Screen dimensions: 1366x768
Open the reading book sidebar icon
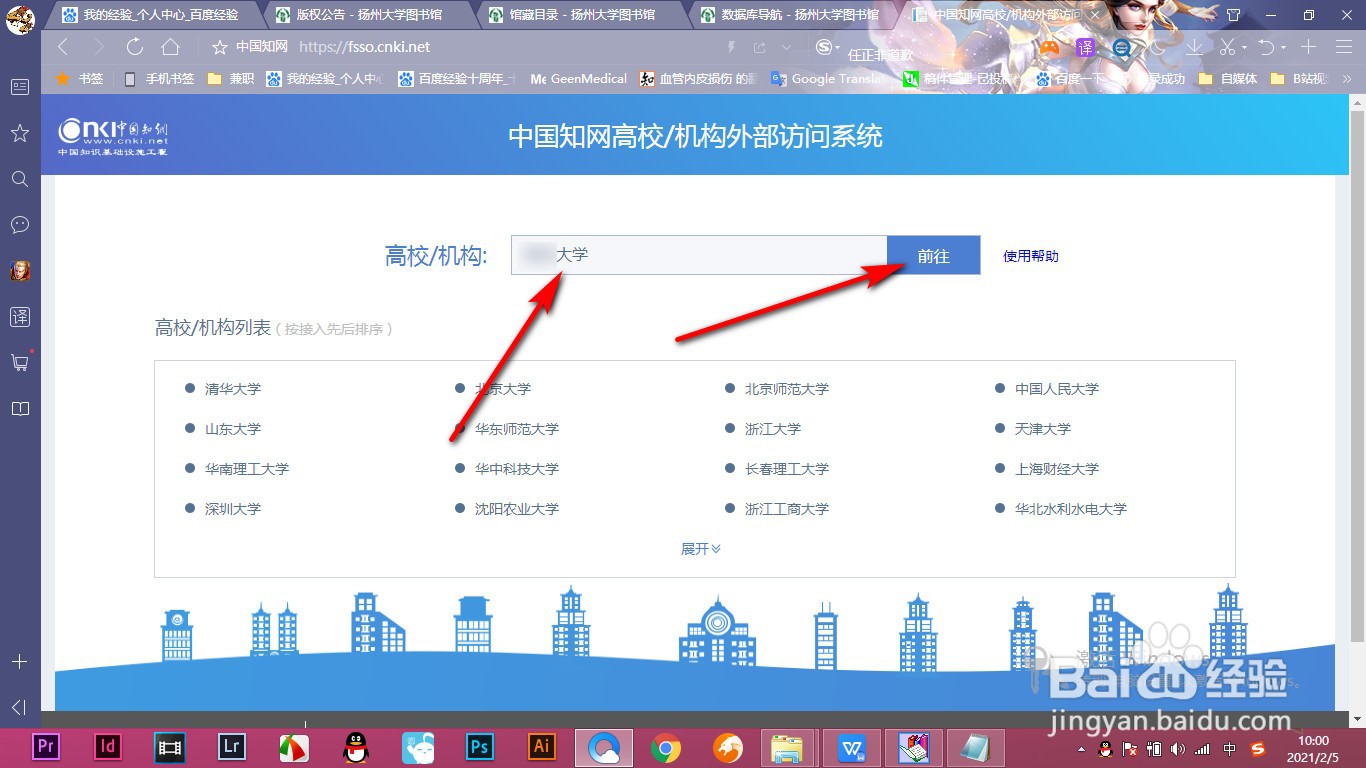click(20, 408)
